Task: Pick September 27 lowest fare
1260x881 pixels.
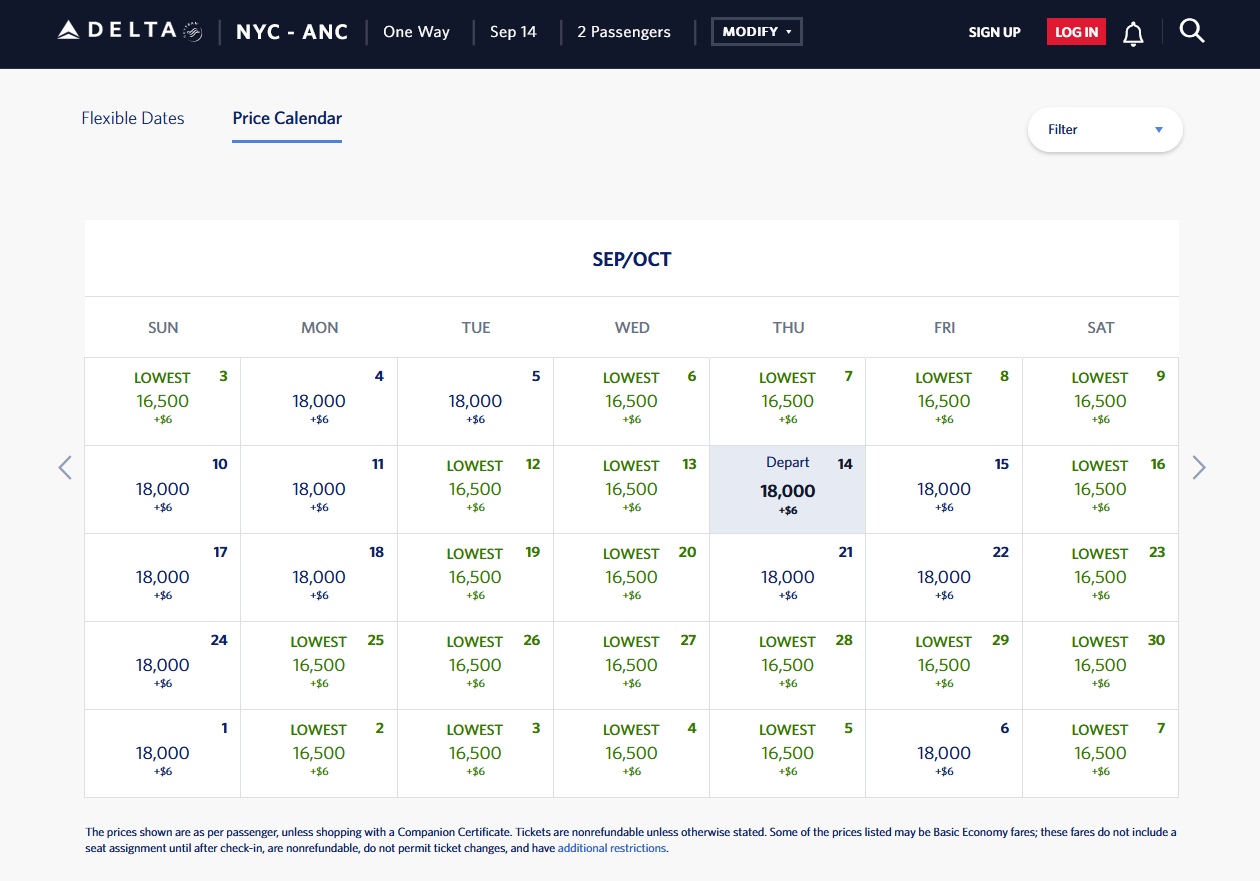Action: point(632,666)
